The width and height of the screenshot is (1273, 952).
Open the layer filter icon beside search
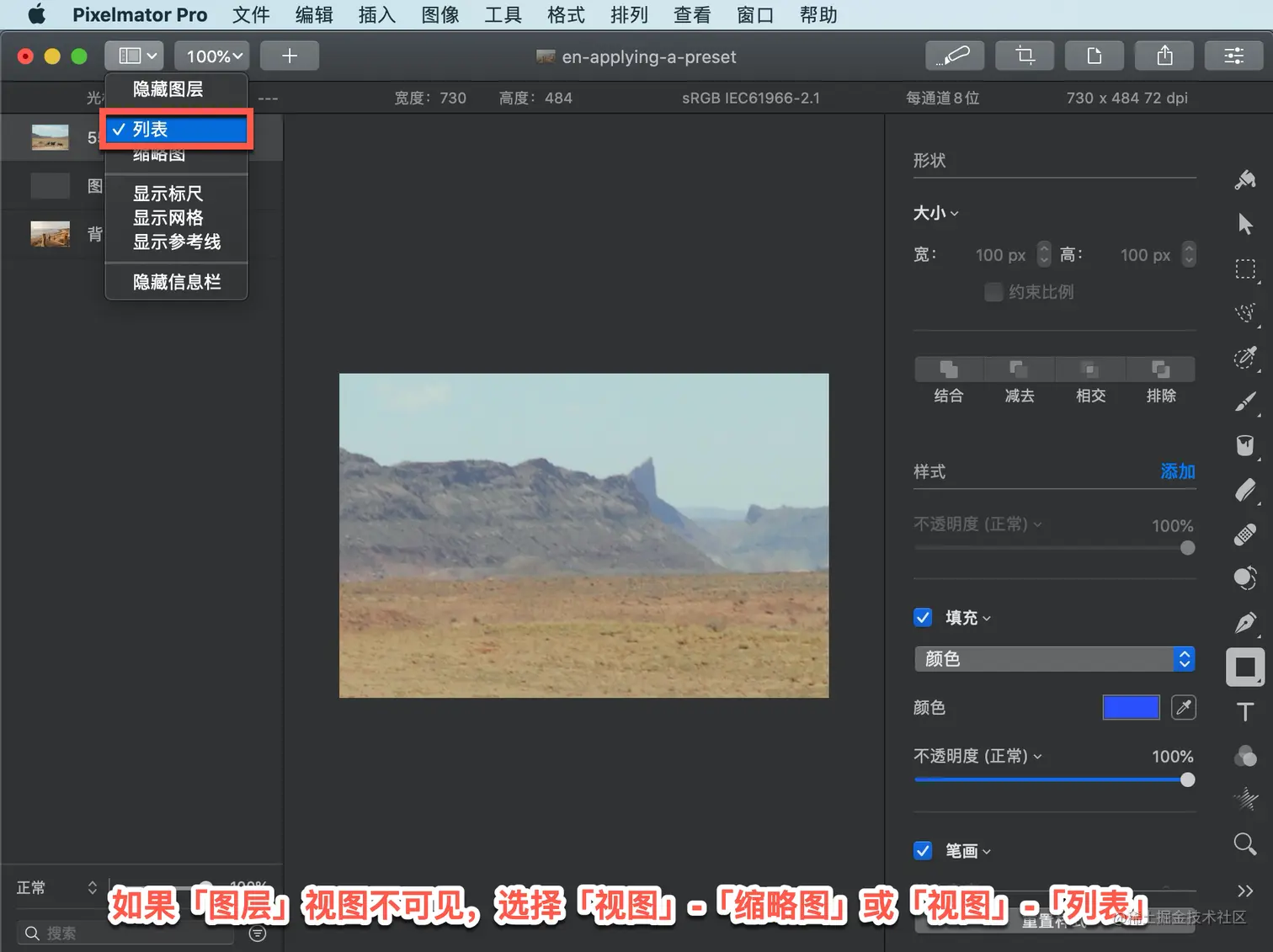tap(258, 933)
